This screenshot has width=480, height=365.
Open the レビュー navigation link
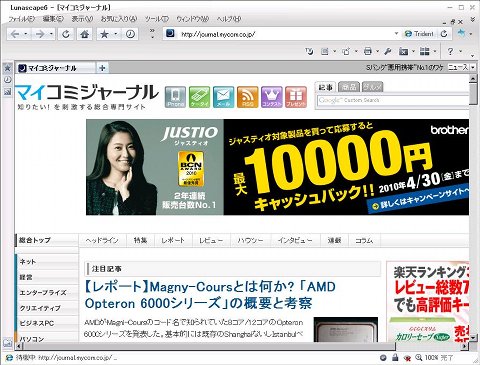211,240
